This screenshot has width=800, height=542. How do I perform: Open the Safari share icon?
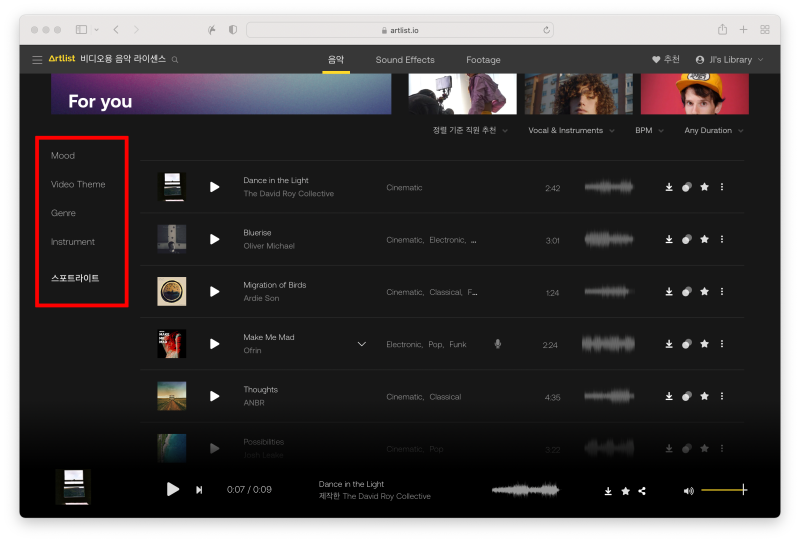722,30
